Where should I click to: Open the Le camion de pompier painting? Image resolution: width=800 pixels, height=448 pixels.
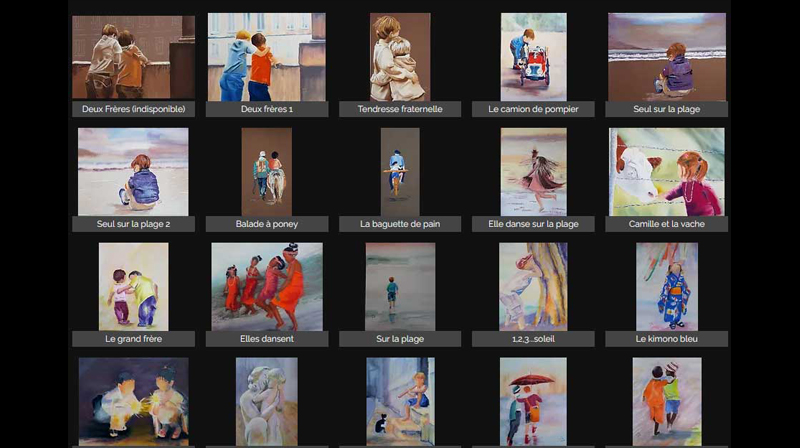[533, 57]
